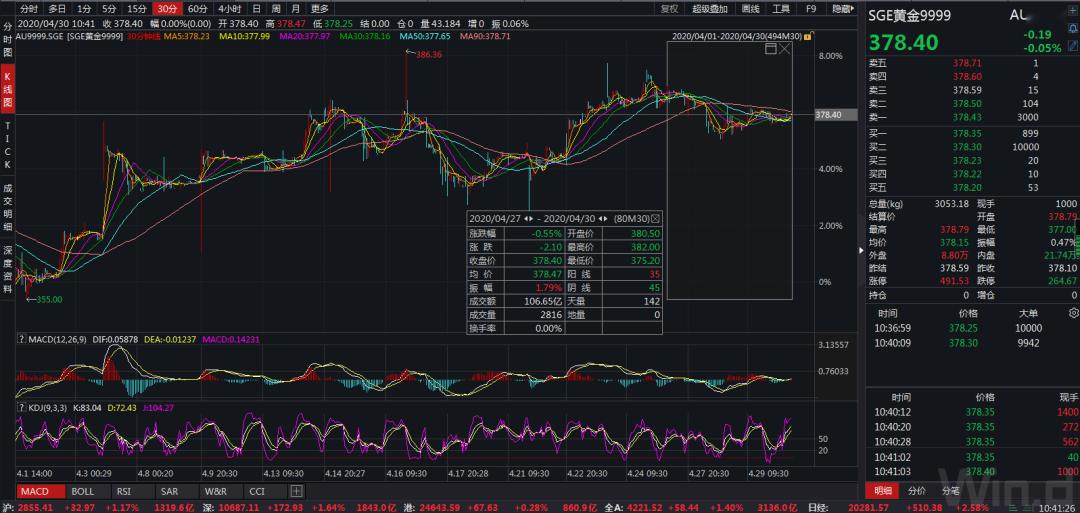
Task: Step the statistics start date 2020/04/27 arrows
Action: [x=528, y=218]
